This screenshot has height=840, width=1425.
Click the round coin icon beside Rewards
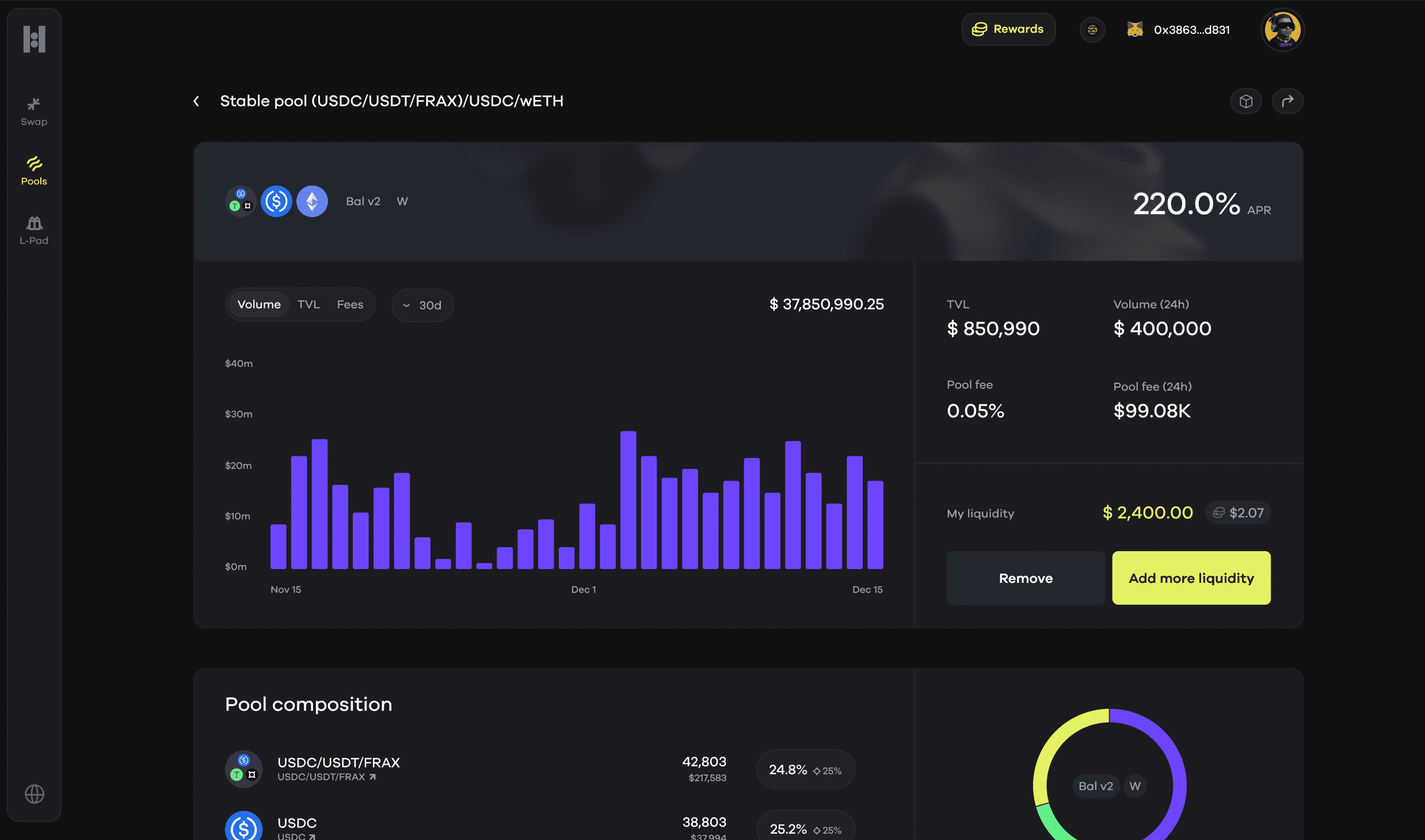click(1092, 29)
